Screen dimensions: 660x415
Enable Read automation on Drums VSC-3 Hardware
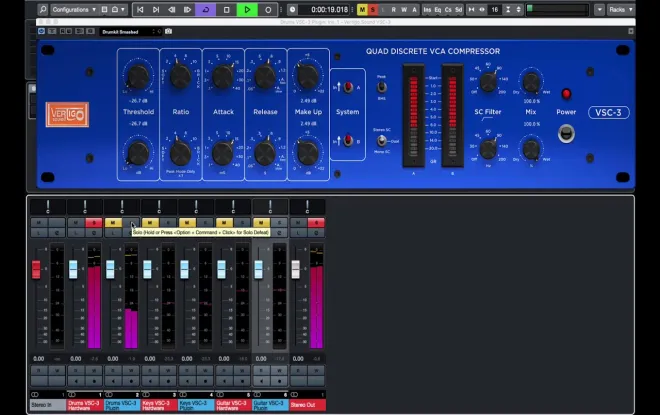coord(76,370)
